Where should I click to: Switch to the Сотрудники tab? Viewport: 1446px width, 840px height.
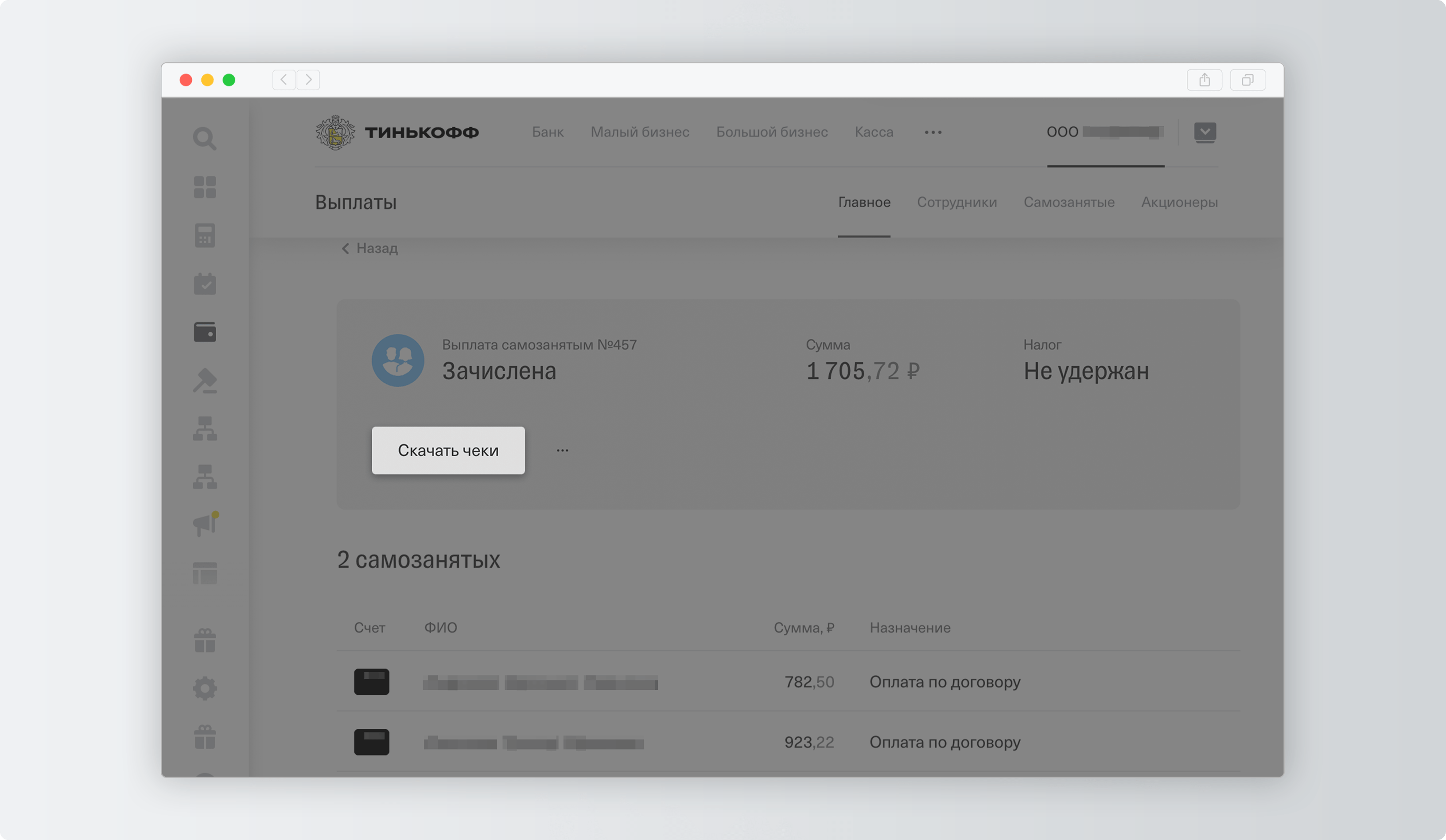coord(956,202)
